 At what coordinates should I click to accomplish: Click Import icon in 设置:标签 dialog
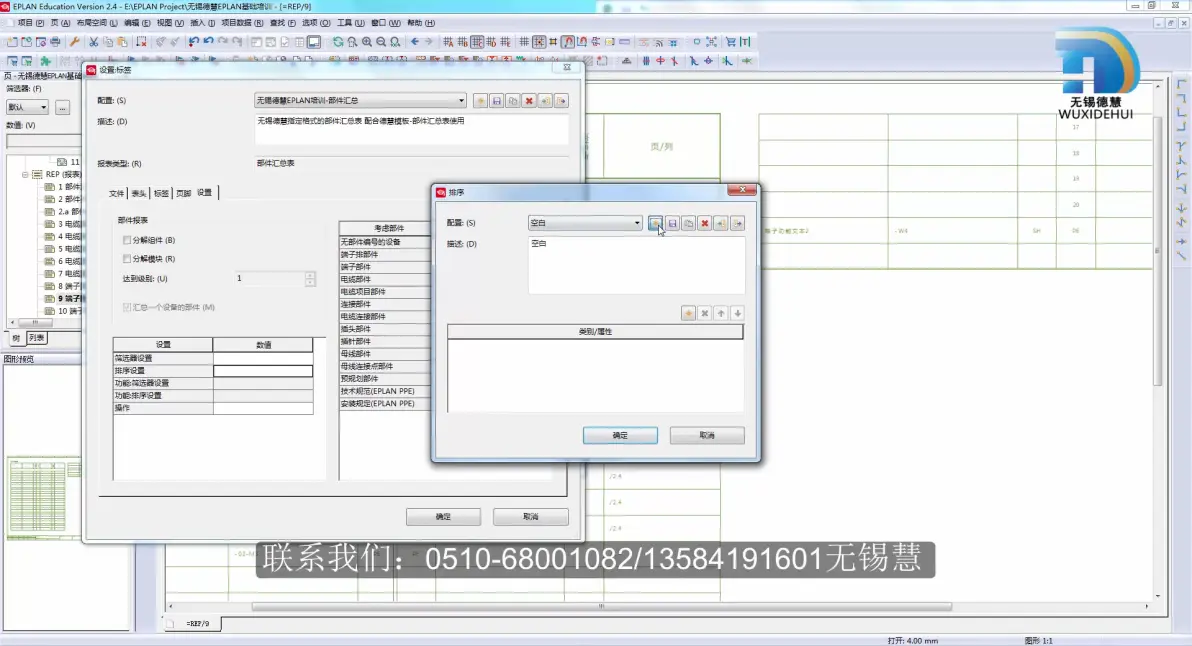tap(545, 100)
